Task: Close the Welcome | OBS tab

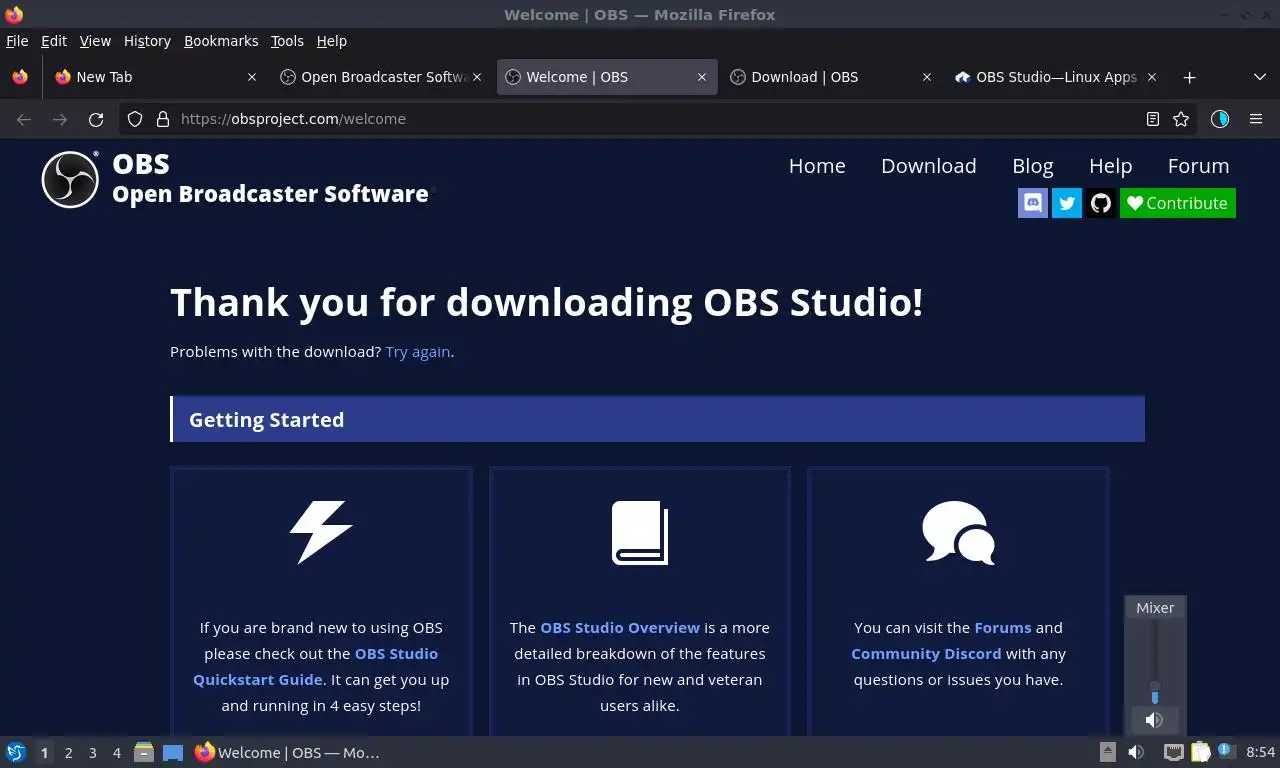Action: 702,77
